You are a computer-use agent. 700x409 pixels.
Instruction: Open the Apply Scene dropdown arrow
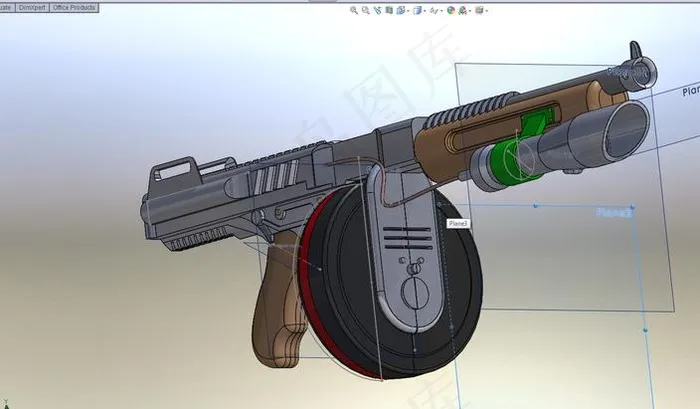click(470, 11)
